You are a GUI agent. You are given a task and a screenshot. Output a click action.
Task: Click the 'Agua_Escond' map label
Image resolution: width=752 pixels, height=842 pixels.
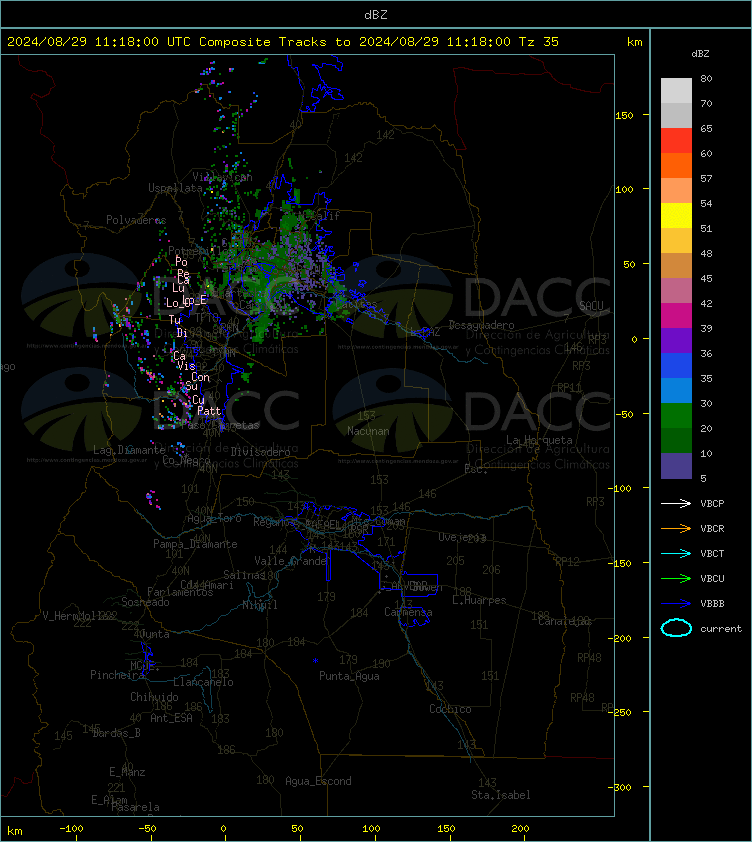(318, 781)
